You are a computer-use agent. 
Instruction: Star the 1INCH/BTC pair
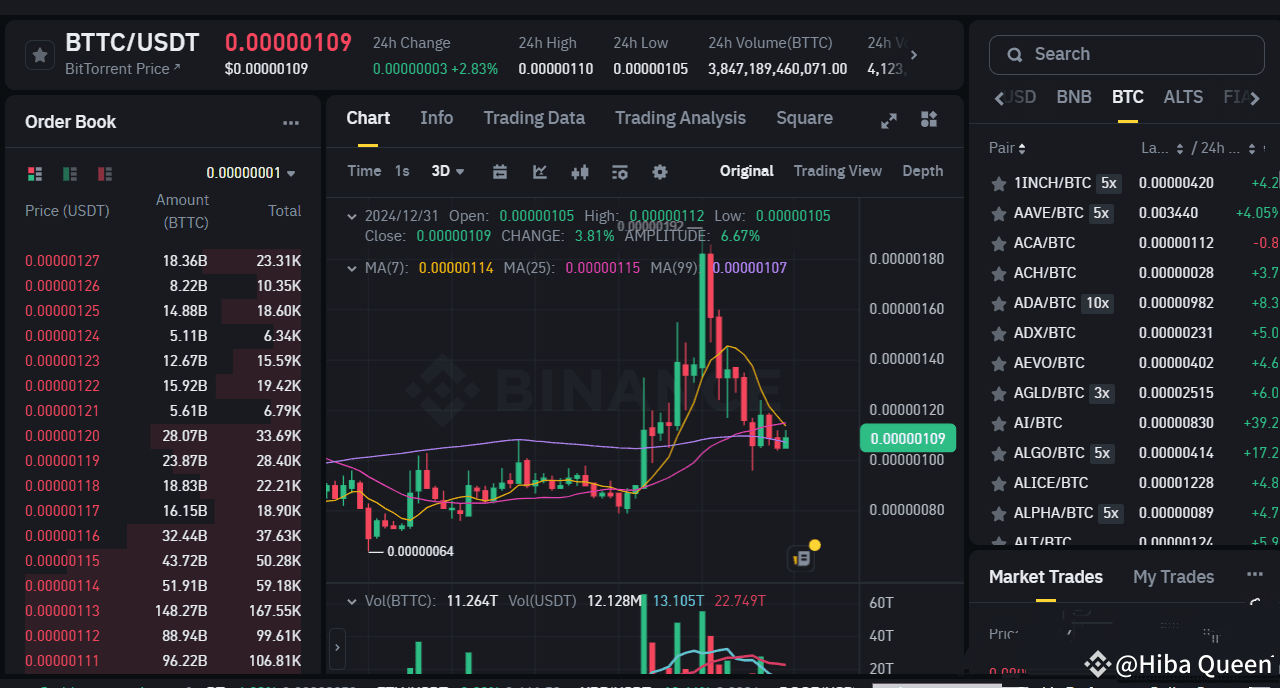click(x=998, y=184)
